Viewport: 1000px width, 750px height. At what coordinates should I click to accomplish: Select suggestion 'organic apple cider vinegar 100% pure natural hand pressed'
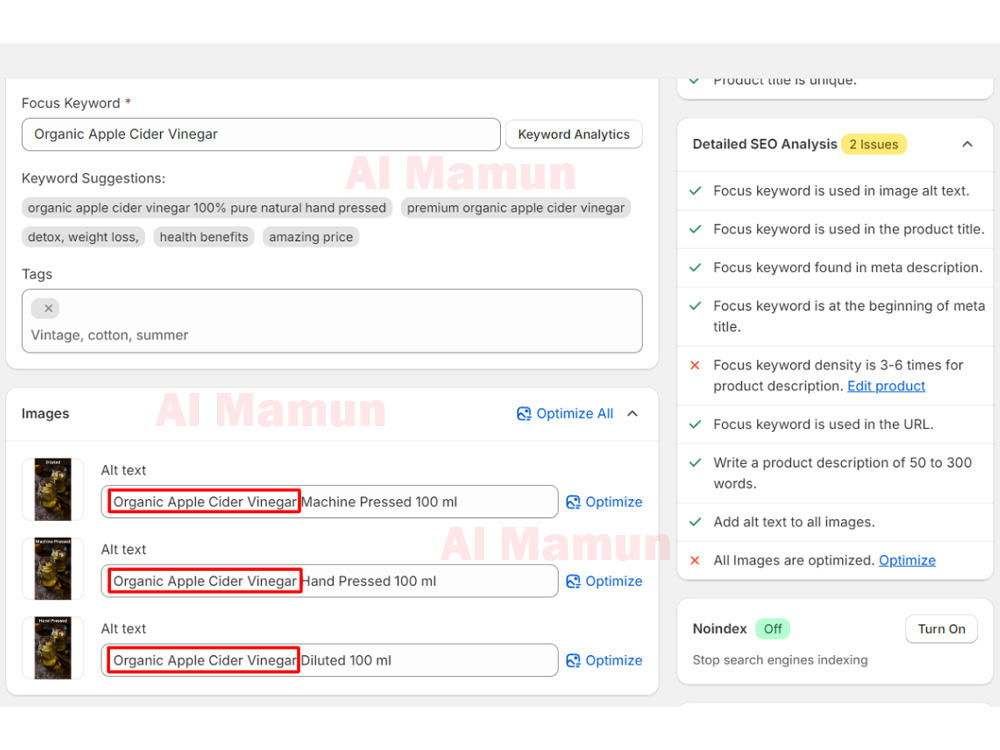[x=207, y=208]
